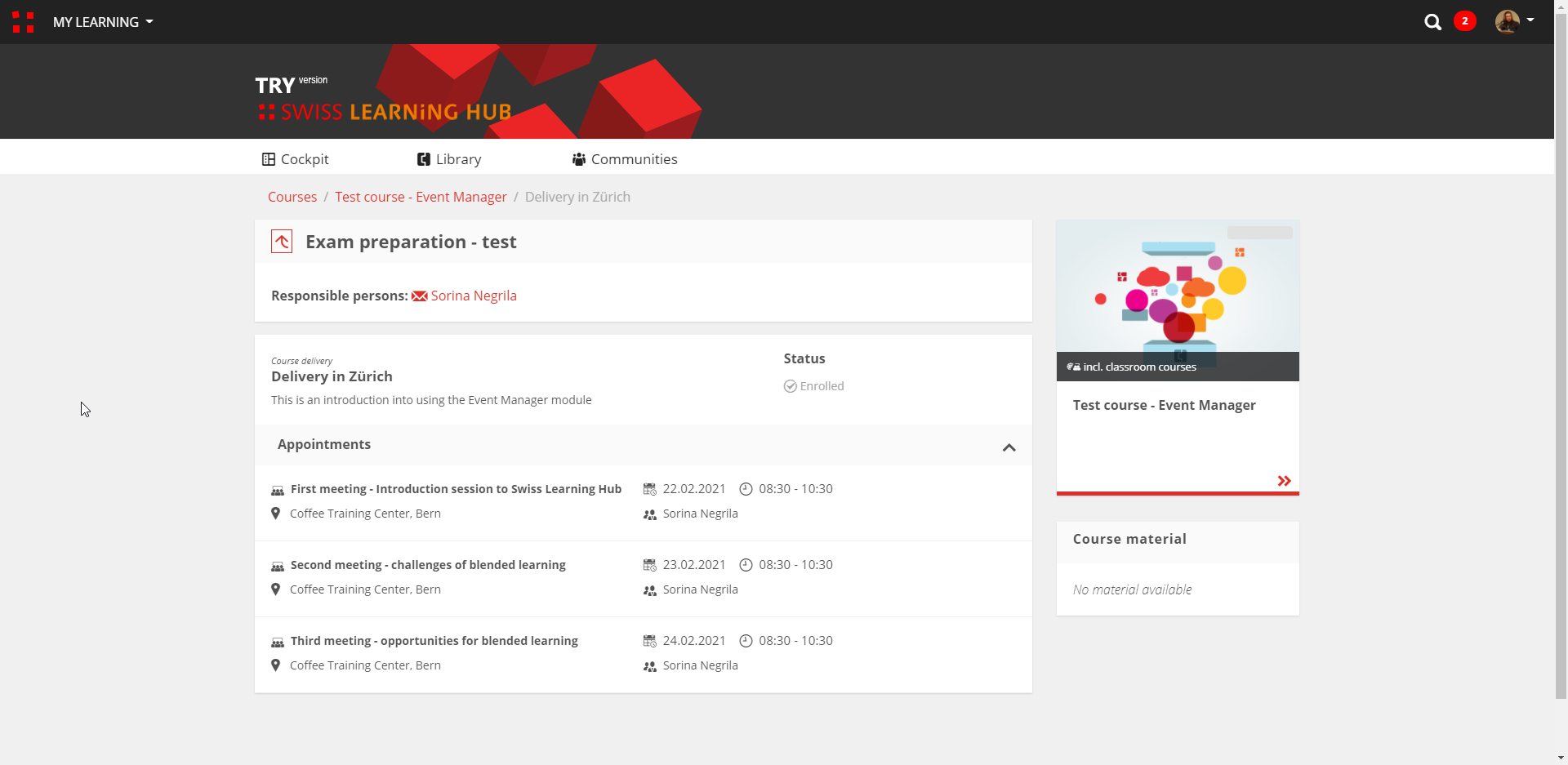This screenshot has height=765, width=1568.
Task: Open the MY LEARNING dropdown menu
Action: (x=103, y=22)
